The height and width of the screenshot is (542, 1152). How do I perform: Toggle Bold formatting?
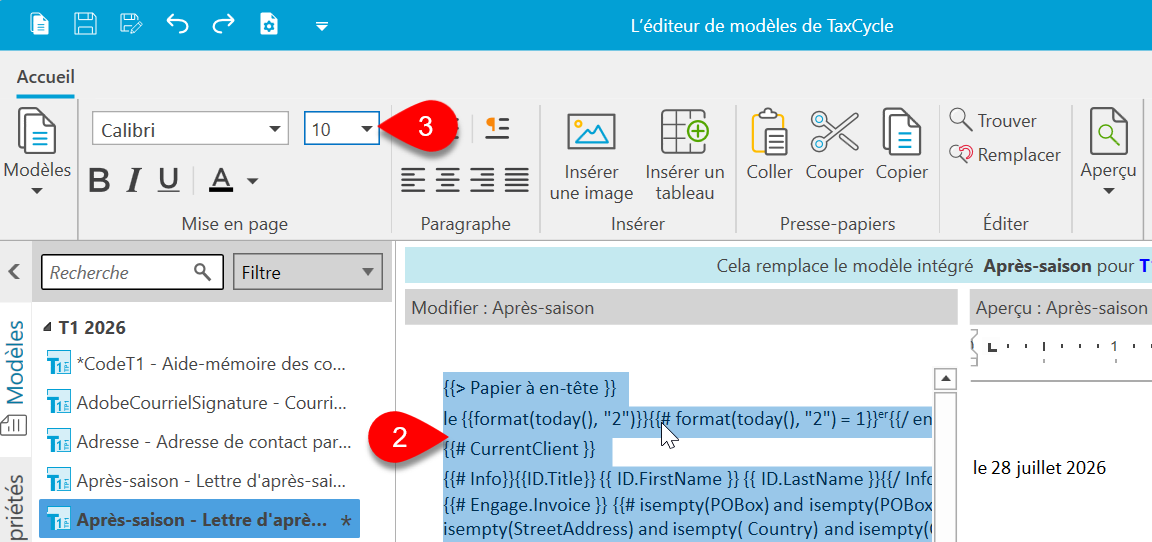pyautogui.click(x=99, y=180)
